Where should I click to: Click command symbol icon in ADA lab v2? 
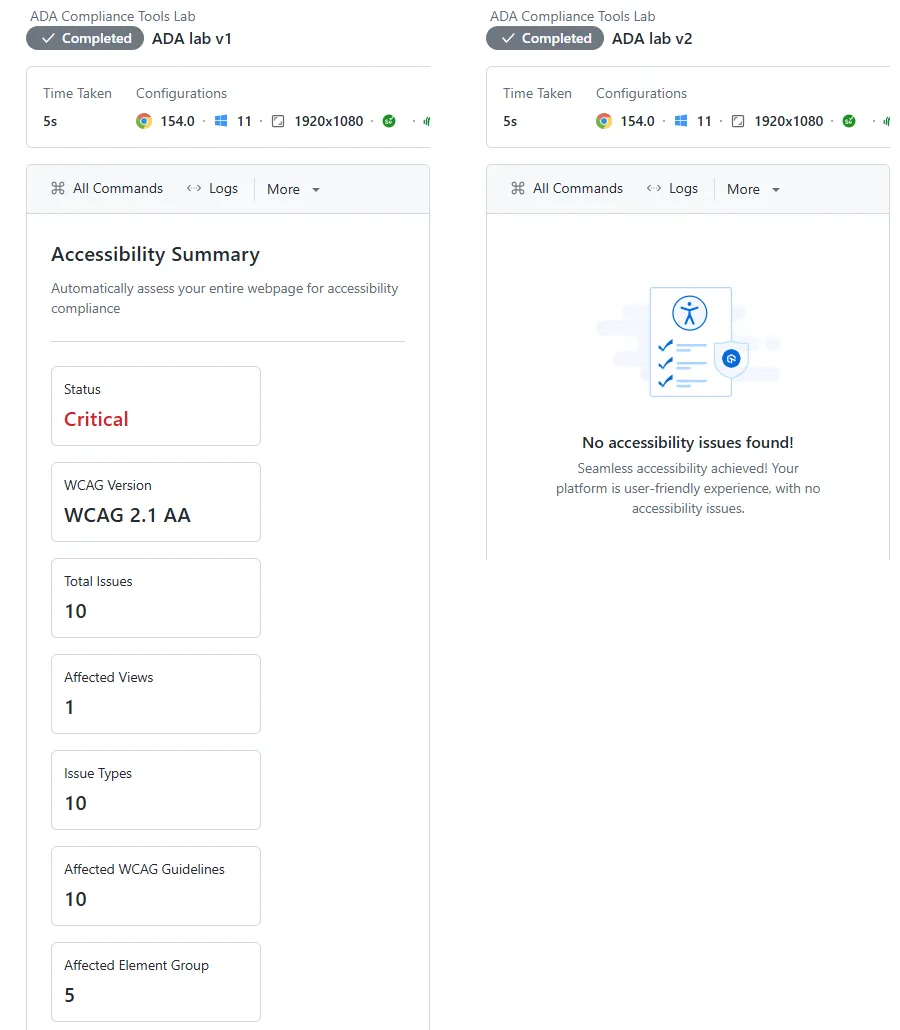click(x=518, y=189)
